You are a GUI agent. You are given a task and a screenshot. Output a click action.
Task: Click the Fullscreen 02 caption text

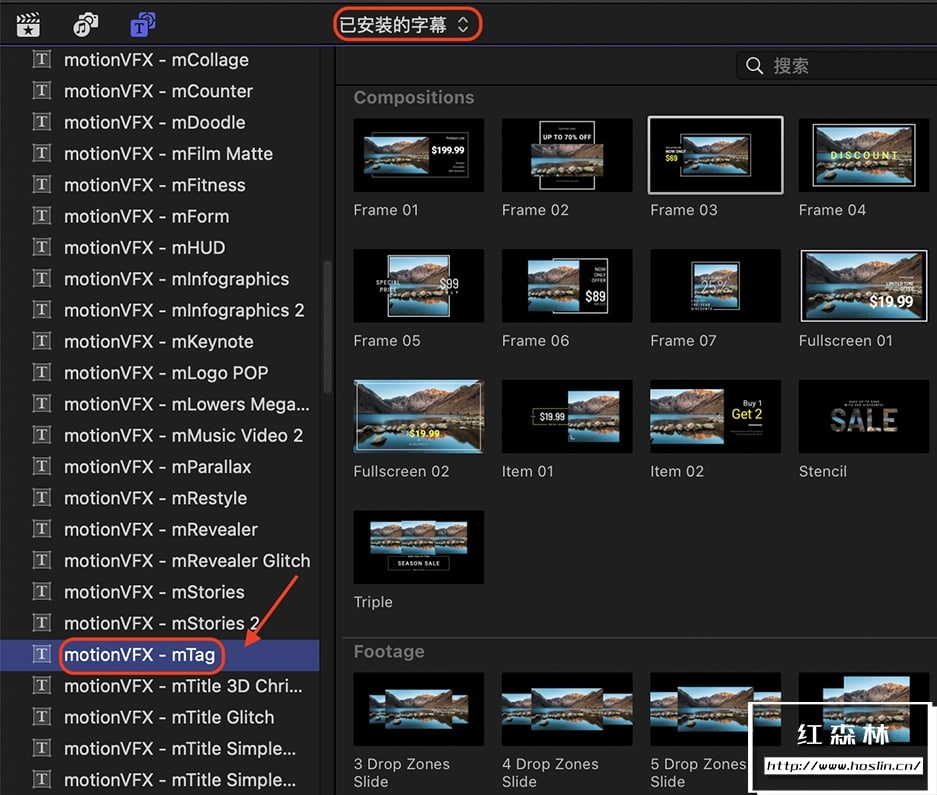coord(401,472)
